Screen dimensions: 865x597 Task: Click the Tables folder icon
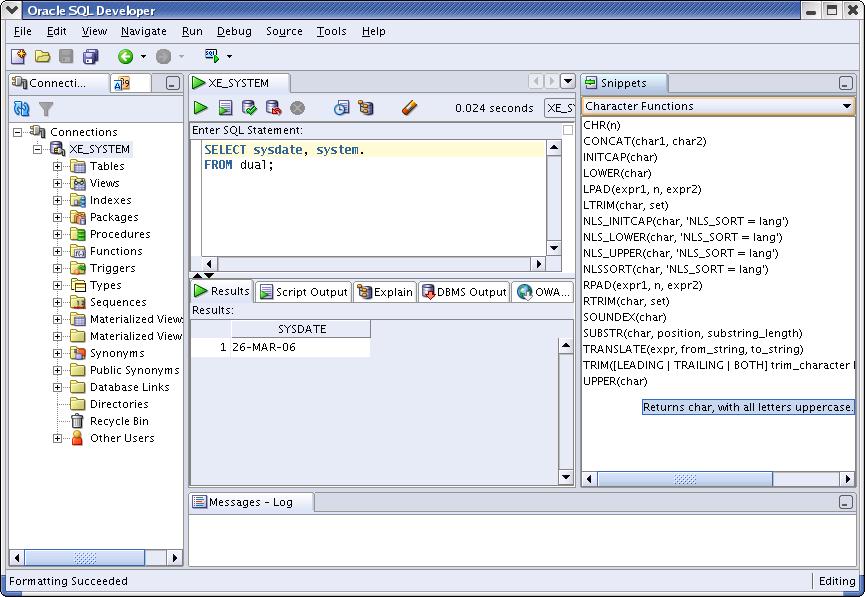78,166
